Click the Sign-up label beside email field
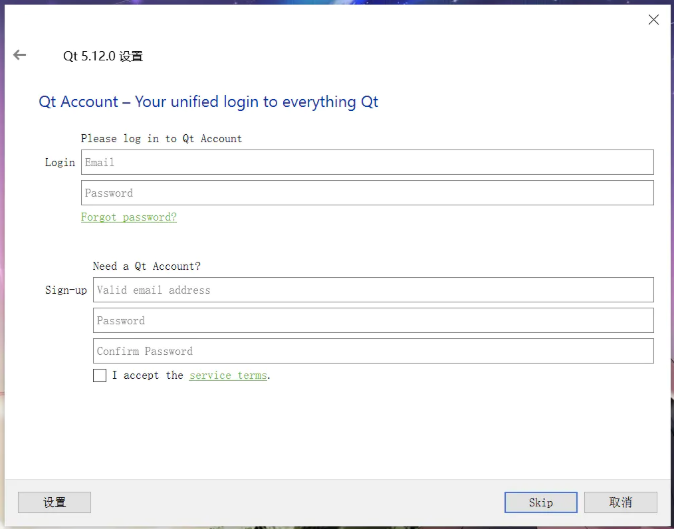 point(66,290)
